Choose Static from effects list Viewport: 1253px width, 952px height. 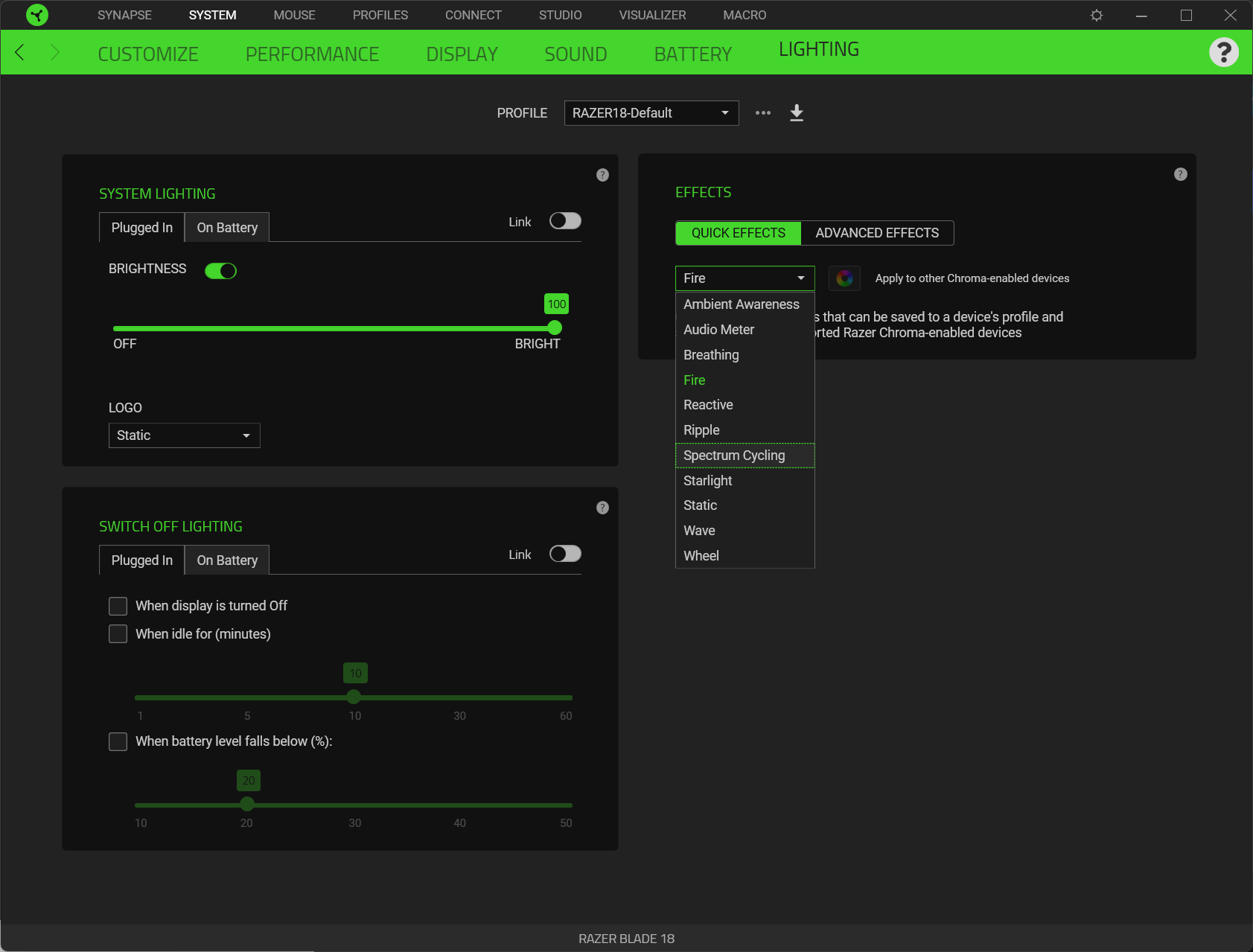(745, 505)
